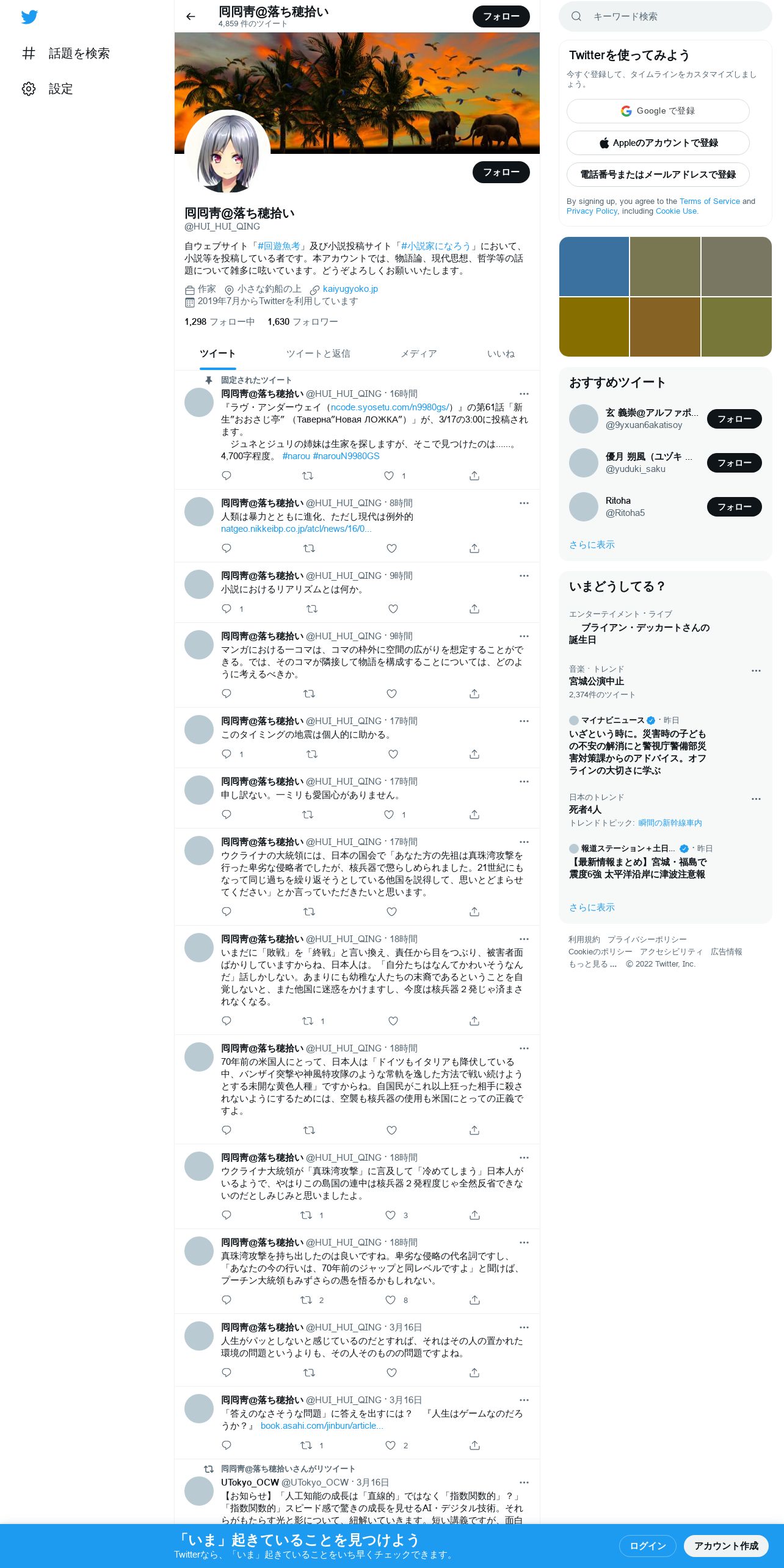Image resolution: width=784 pixels, height=1568 pixels.
Task: Open more menu on 70年前の米国人 tweet
Action: pos(524,1048)
